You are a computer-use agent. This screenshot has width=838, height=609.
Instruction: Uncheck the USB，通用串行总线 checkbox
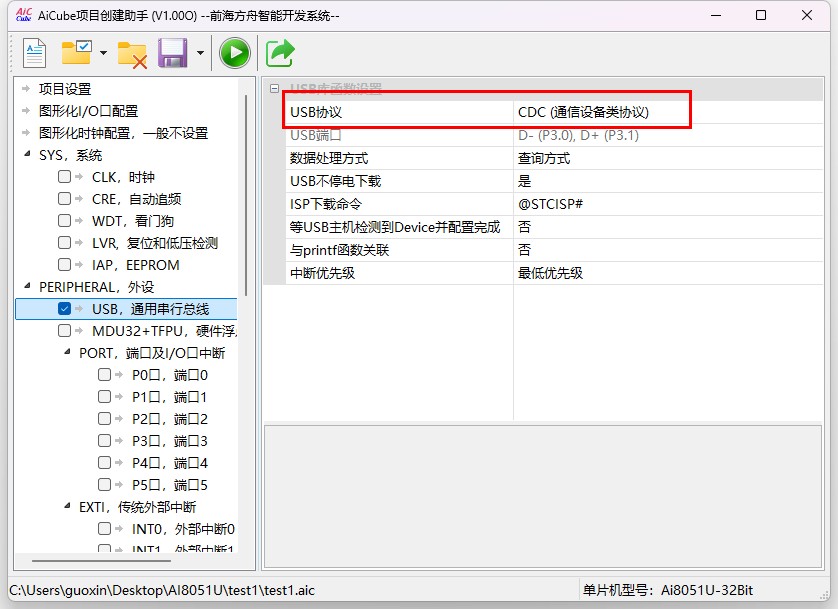(64, 308)
